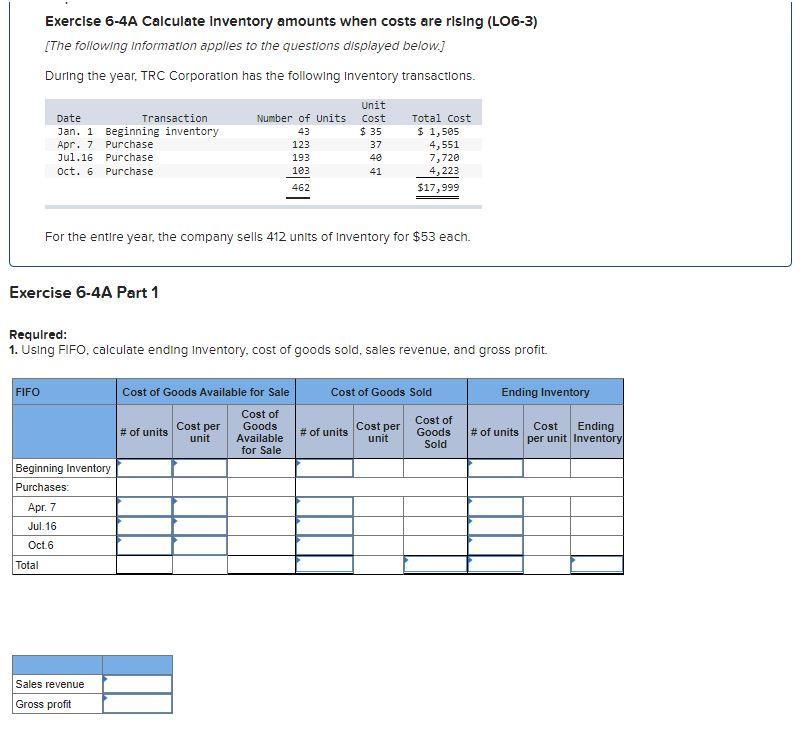Click the Oct.6 Ending Inventory units field
This screenshot has width=806, height=731.
click(x=490, y=545)
